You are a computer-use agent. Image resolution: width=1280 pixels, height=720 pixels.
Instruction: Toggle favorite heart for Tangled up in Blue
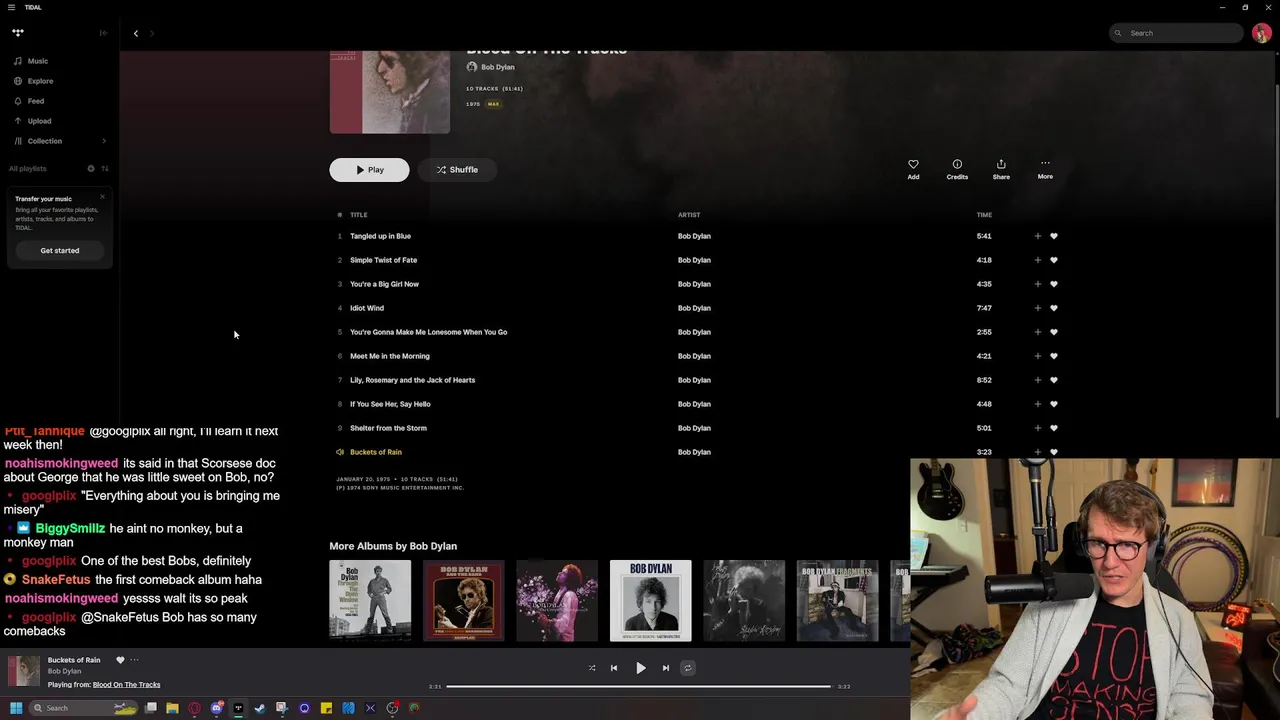[1054, 236]
